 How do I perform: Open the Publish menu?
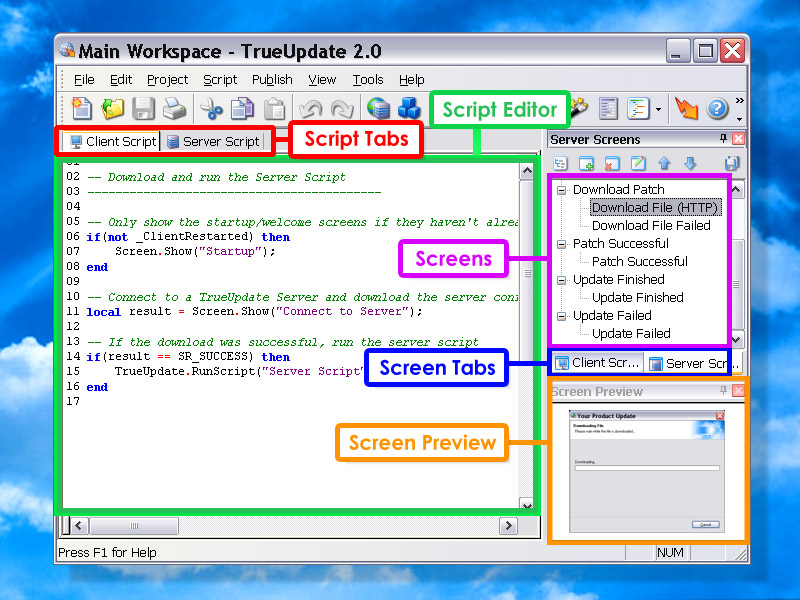[x=272, y=80]
